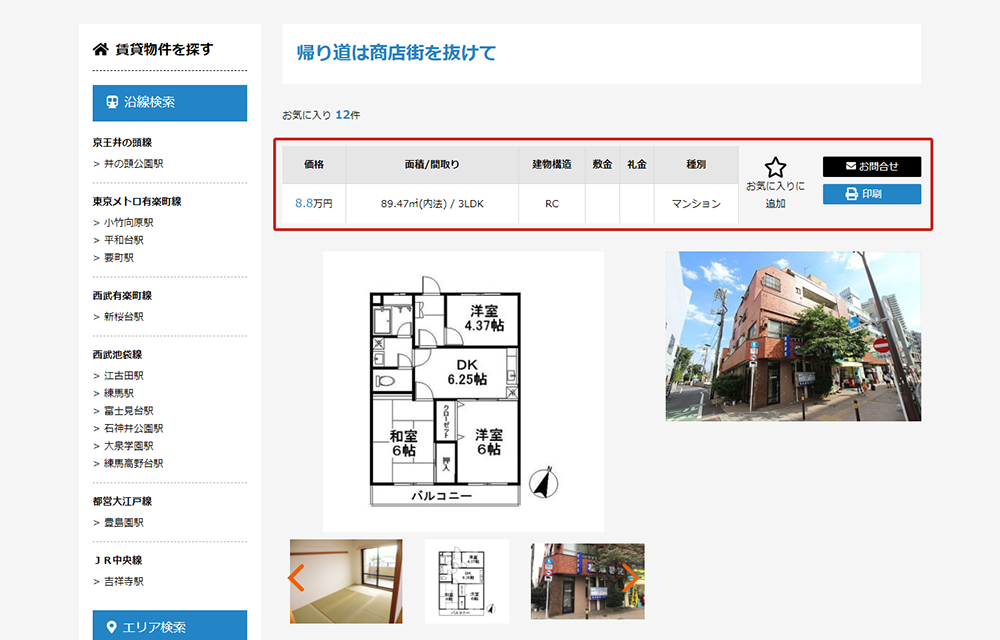Click the house icon beside 賃貸物件を探す
This screenshot has width=1000, height=640.
coord(100,49)
